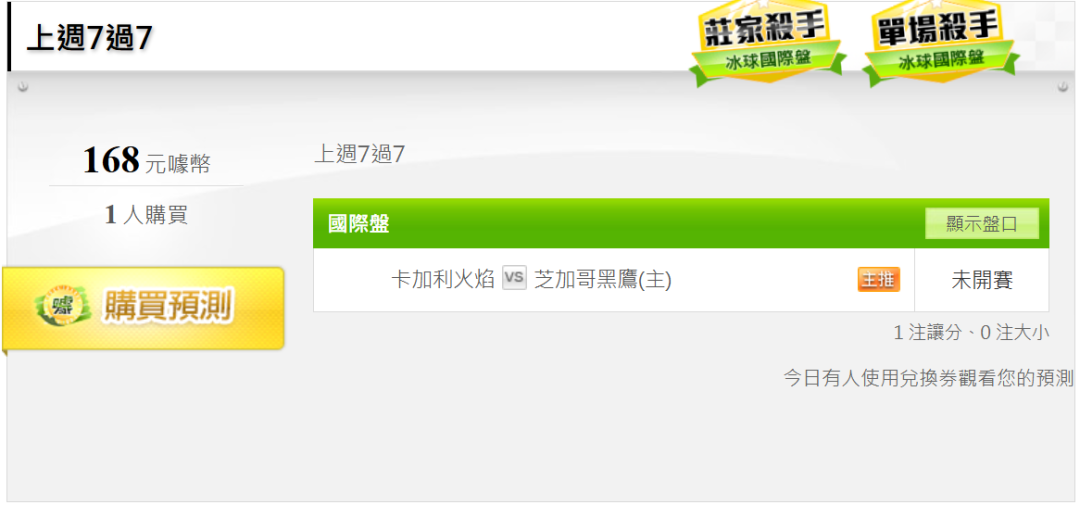This screenshot has height=505, width=1080.
Task: Click the 1 注讓分、0 注大小 summary text
Action: 971,333
